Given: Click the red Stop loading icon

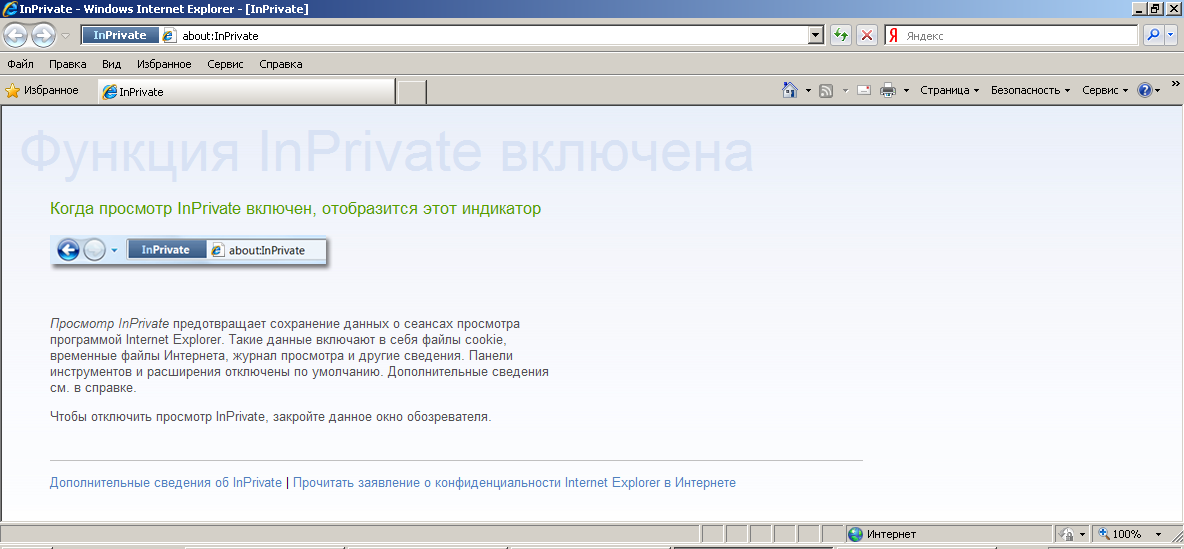Looking at the screenshot, I should 867,36.
